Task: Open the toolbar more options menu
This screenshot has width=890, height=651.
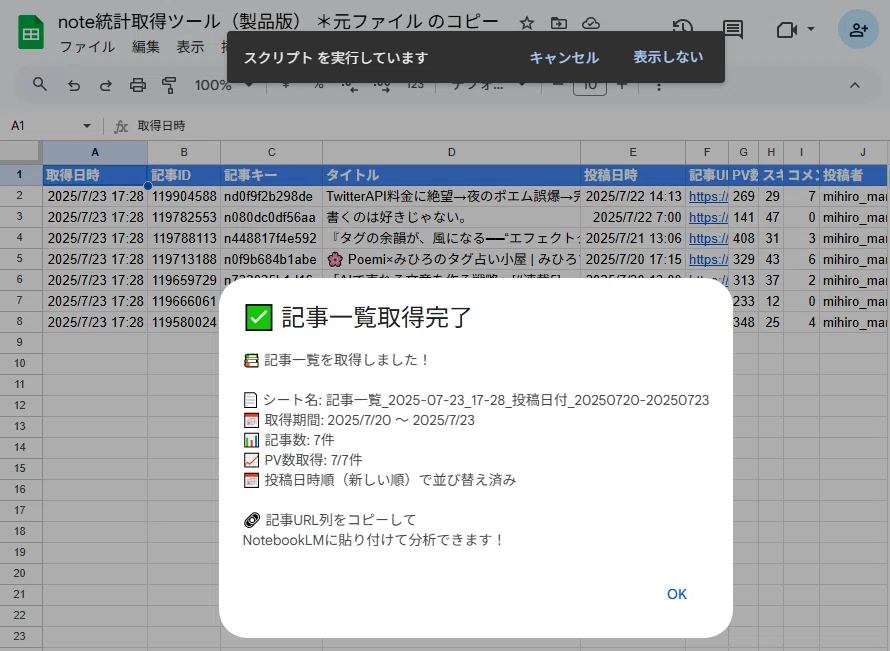Action: pyautogui.click(x=658, y=86)
